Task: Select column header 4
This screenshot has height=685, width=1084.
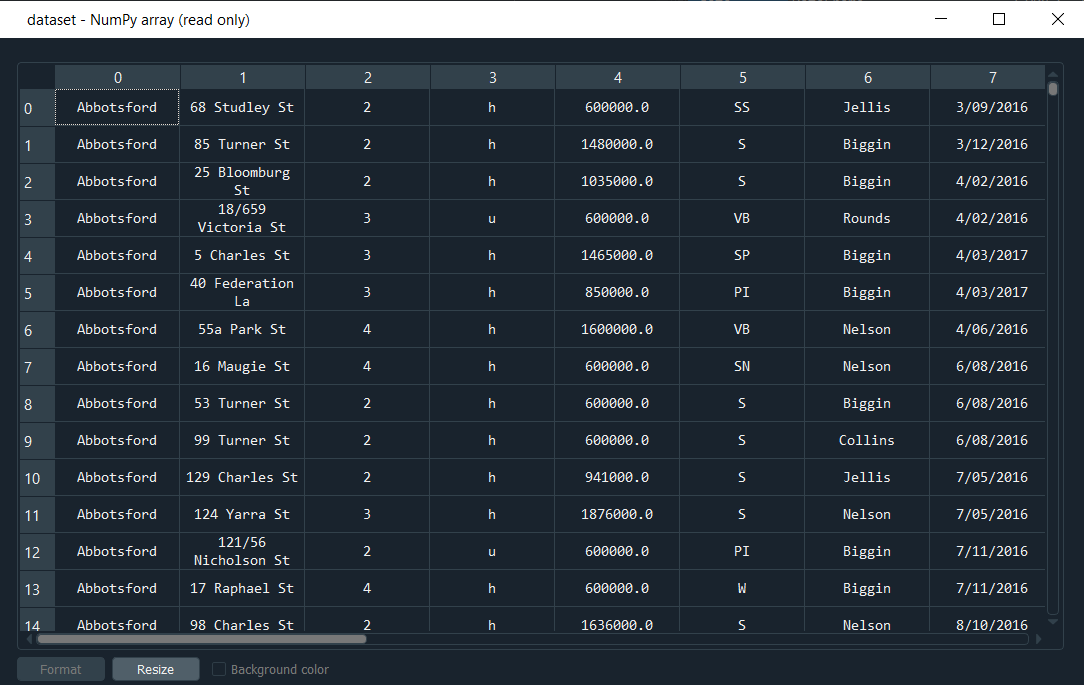Action: tap(617, 76)
